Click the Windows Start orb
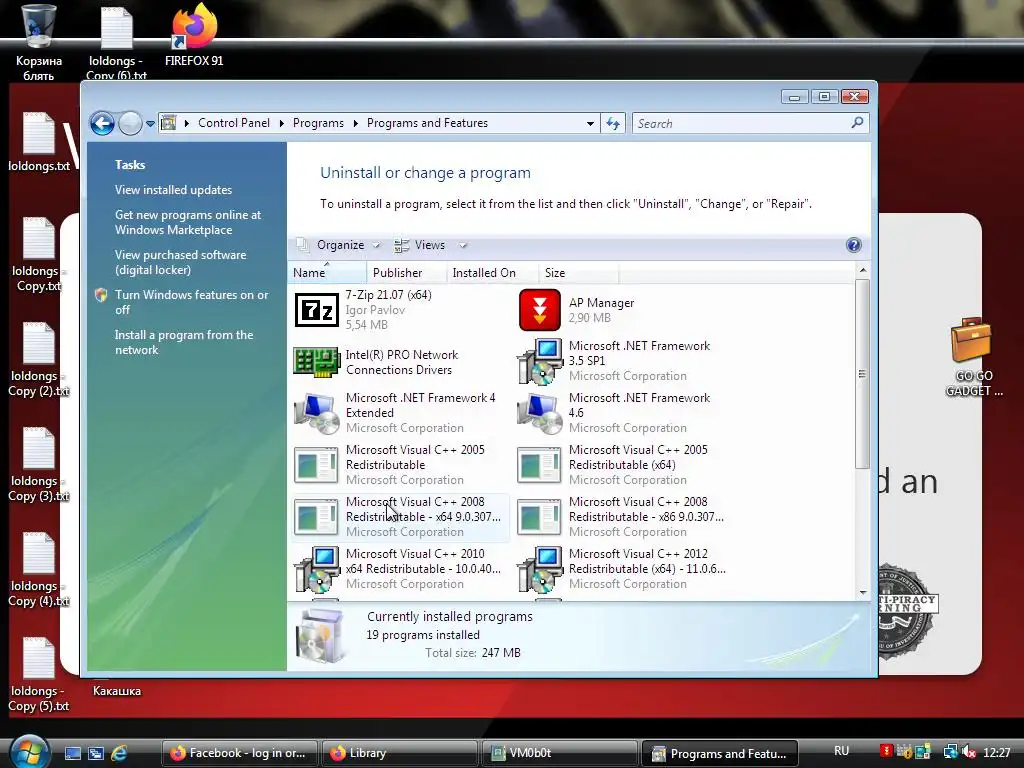This screenshot has height=768, width=1024. [28, 752]
